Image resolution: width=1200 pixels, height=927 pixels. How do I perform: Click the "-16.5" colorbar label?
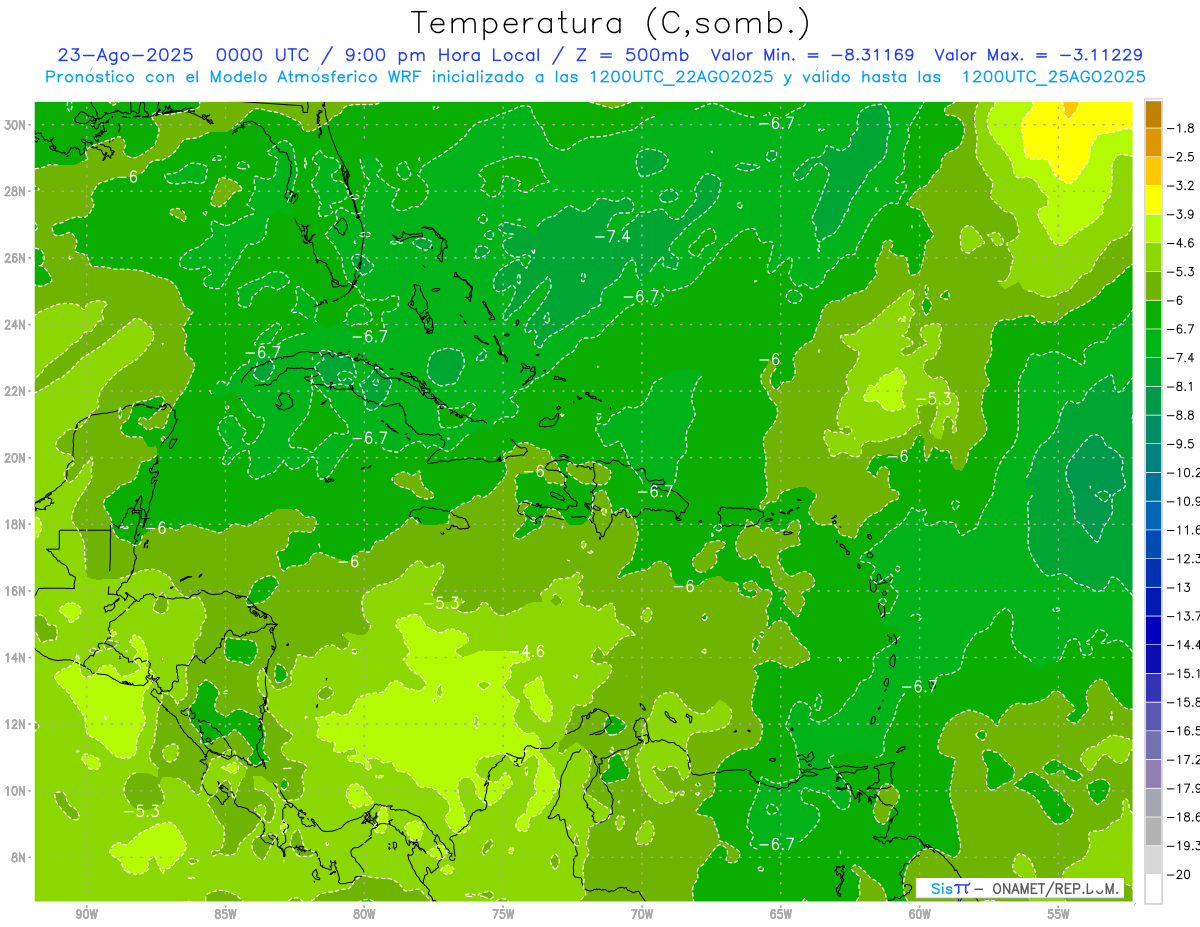[x=1184, y=731]
